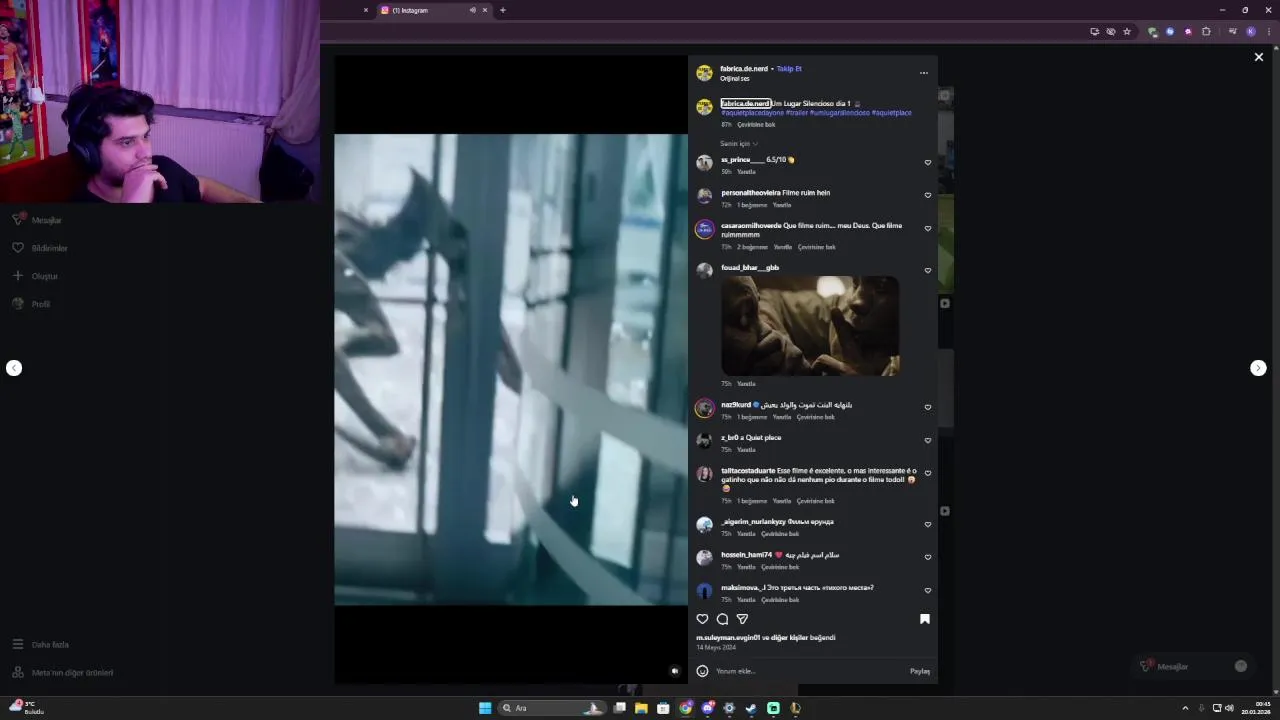1280x720 pixels.
Task: Open the #trailer hashtag
Action: pyautogui.click(x=796, y=113)
